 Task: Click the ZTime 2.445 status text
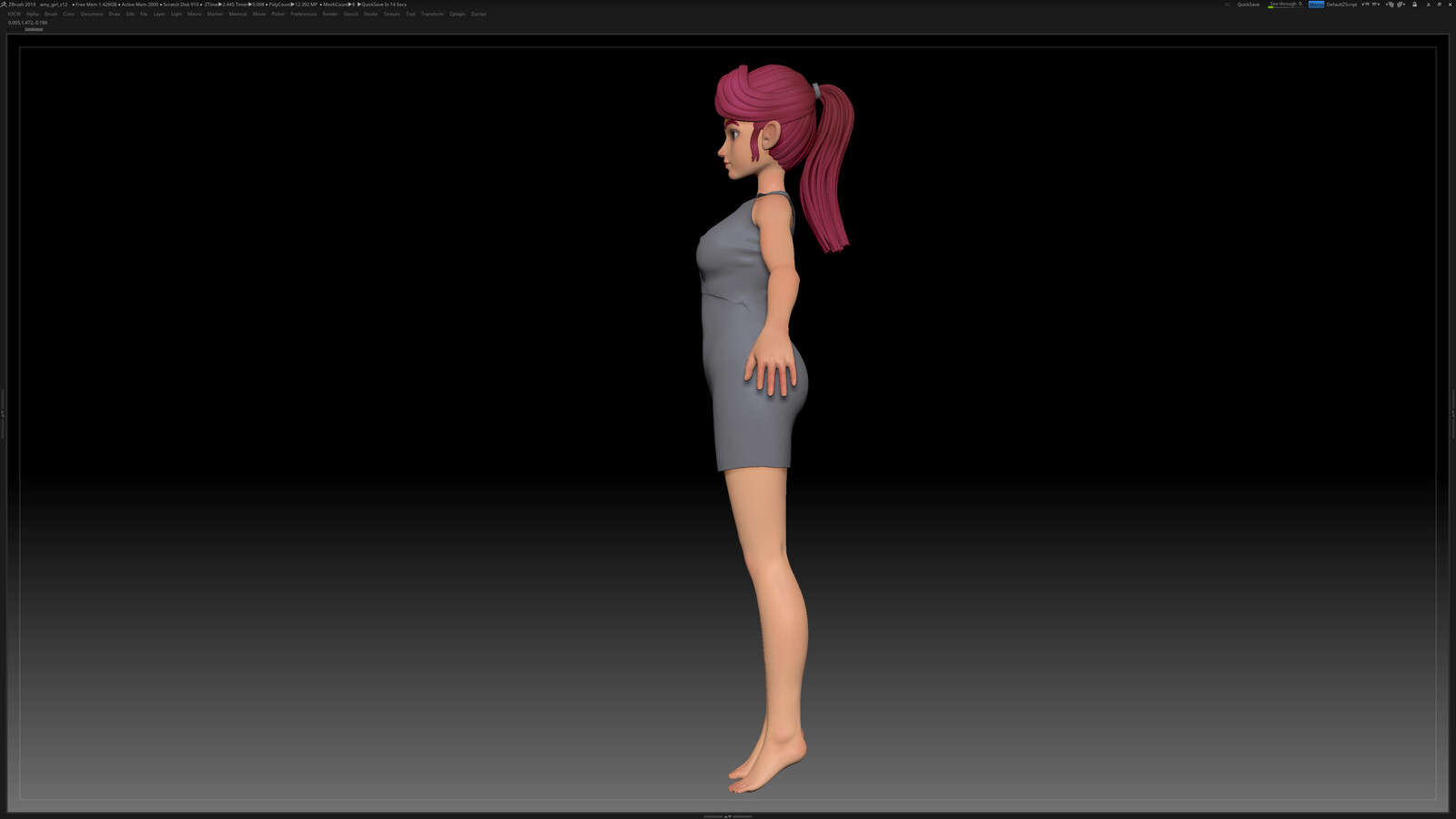pyautogui.click(x=218, y=5)
